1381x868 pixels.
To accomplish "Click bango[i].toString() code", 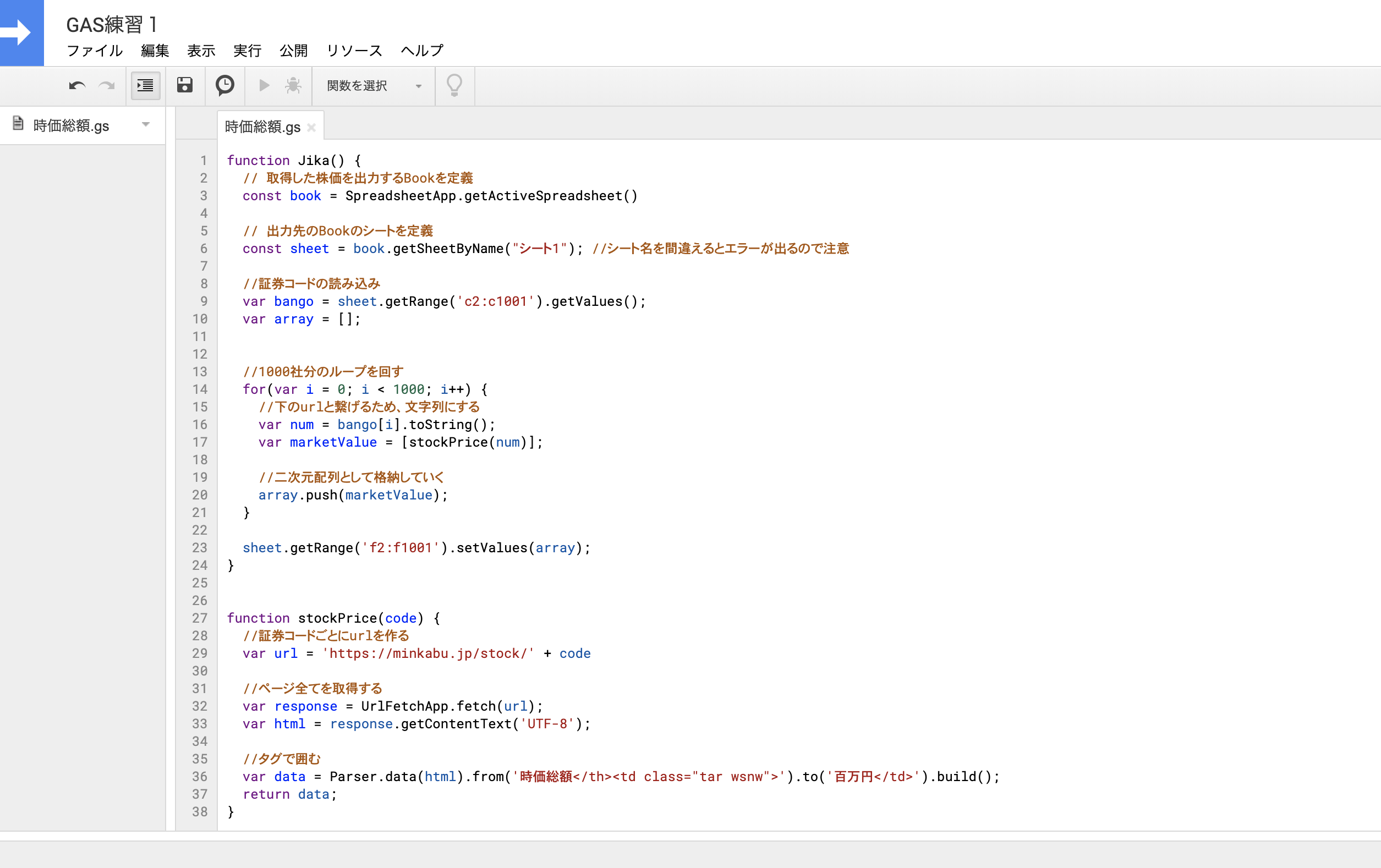I will [412, 425].
